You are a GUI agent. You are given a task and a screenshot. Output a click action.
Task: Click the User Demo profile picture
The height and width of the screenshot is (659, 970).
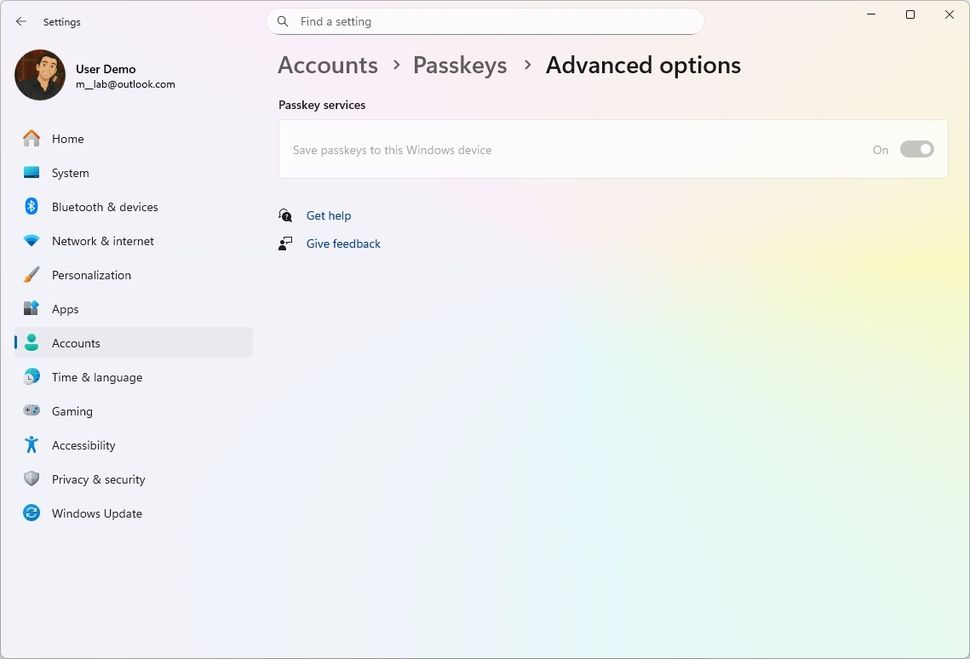coord(40,75)
